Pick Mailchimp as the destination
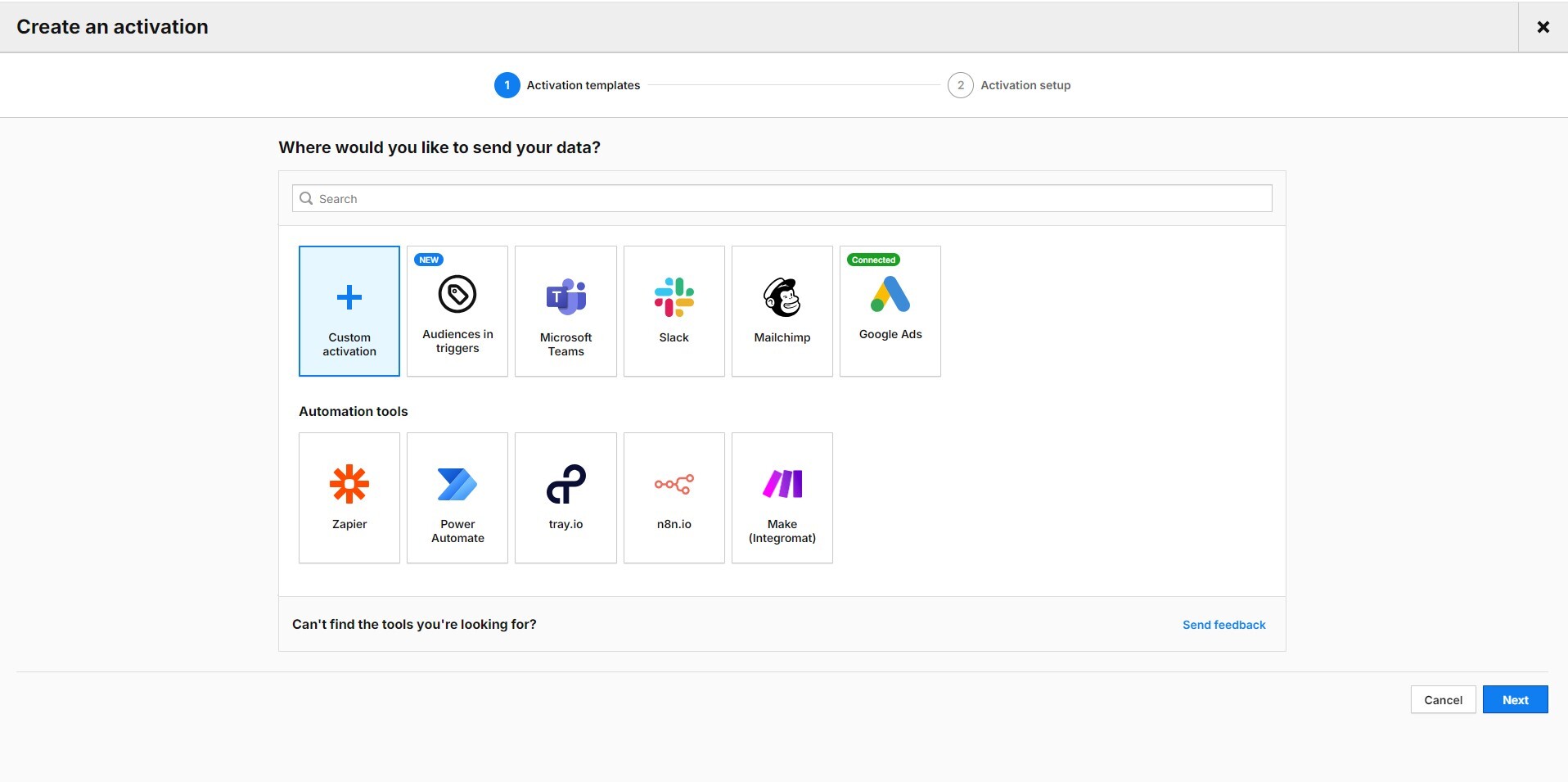Image resolution: width=1568 pixels, height=782 pixels. pos(782,311)
